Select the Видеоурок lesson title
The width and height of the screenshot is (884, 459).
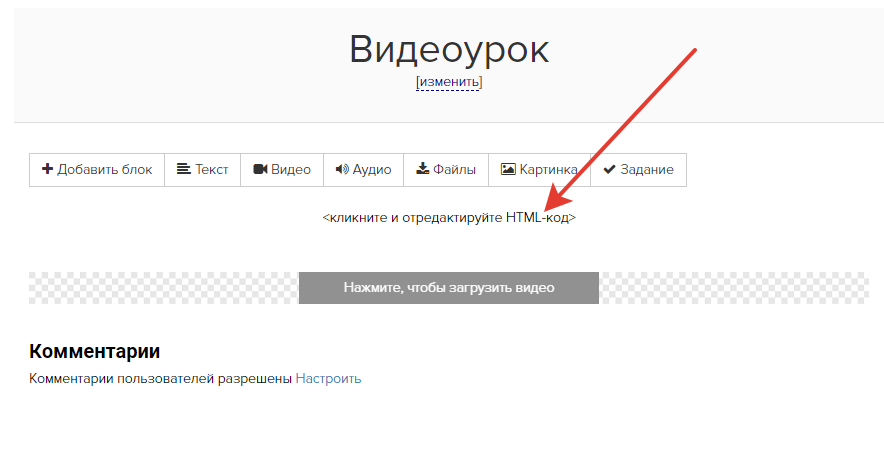449,50
